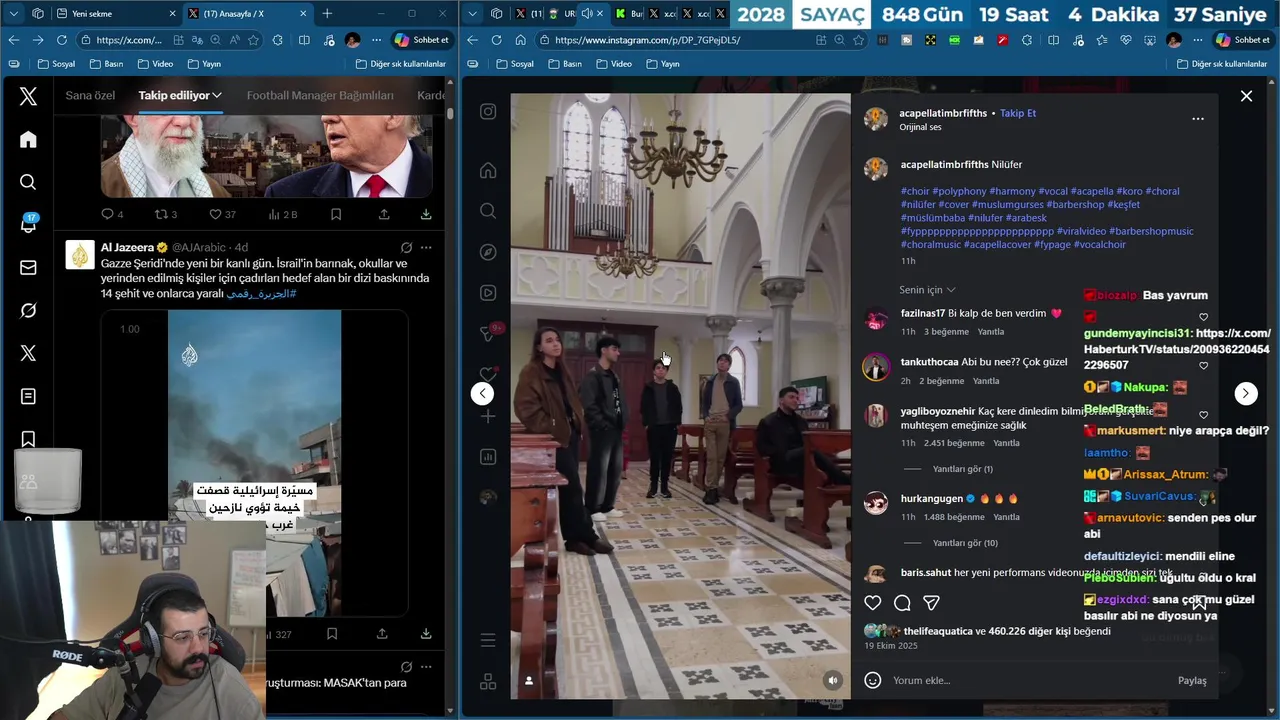
Task: Switch to Football Manager Bağımlıları tab
Action: coord(320,95)
